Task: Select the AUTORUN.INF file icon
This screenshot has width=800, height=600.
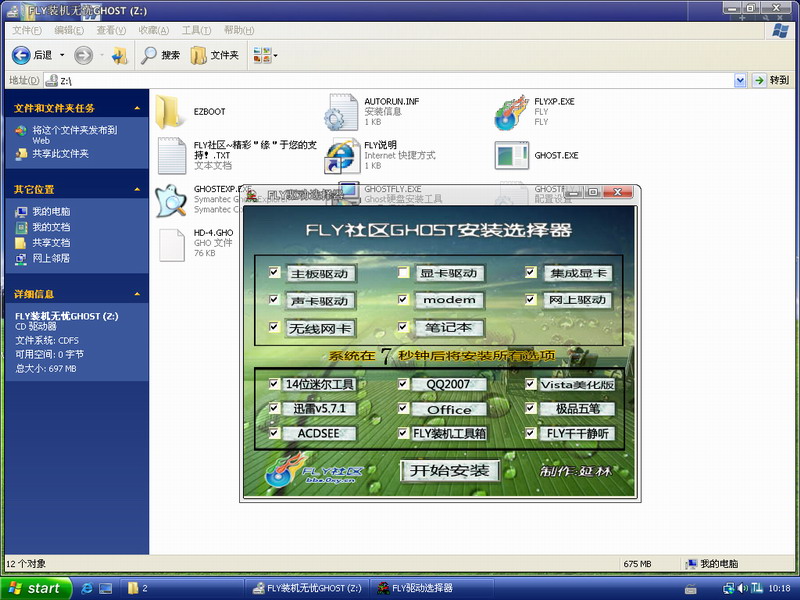Action: 341,112
